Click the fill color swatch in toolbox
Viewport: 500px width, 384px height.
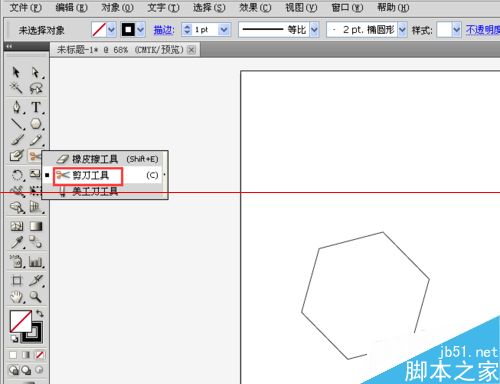coord(21,321)
